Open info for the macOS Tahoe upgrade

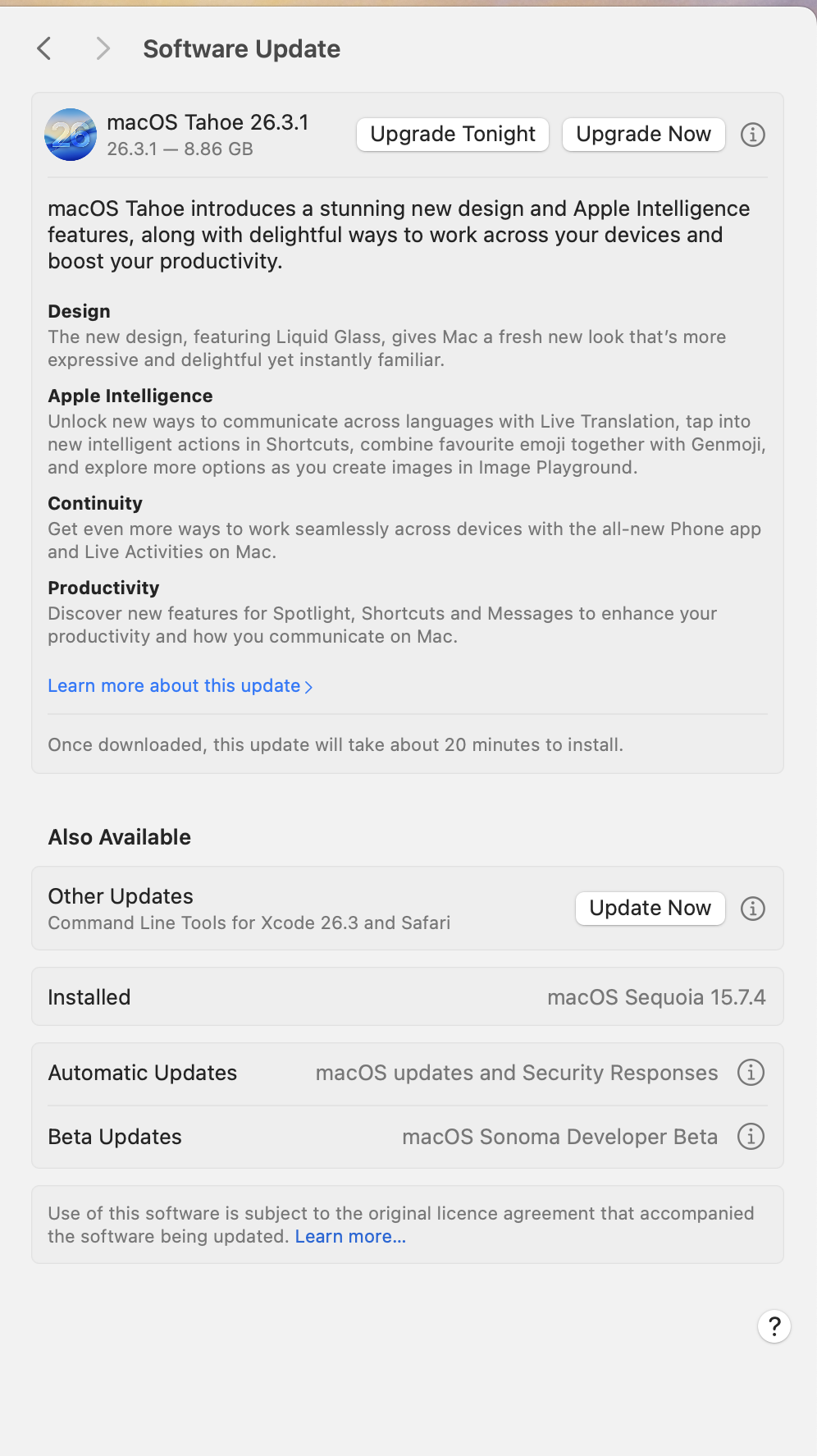click(x=752, y=135)
